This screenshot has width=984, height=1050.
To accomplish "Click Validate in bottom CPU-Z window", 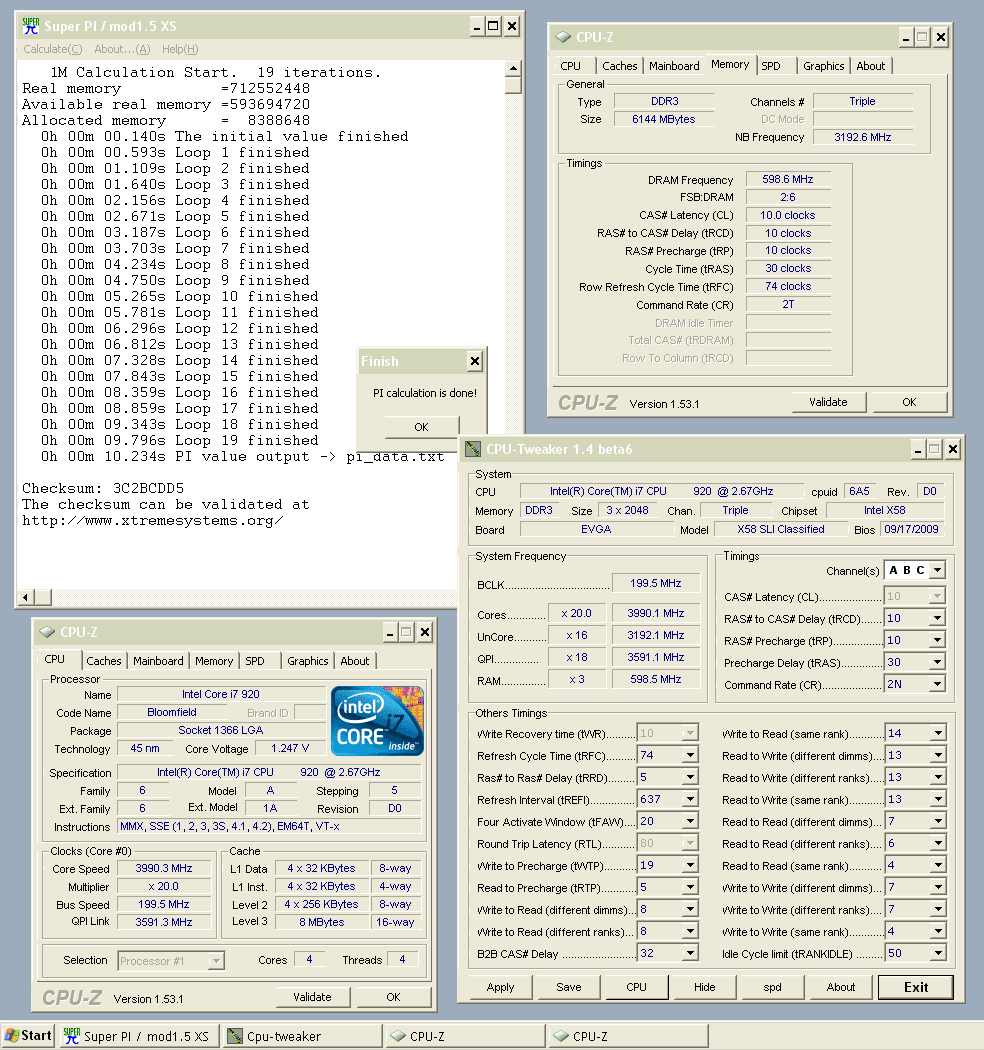I will pos(312,996).
